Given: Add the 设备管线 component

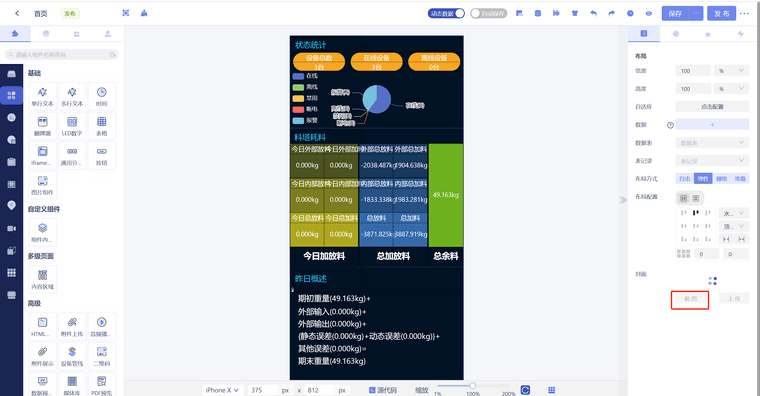Looking at the screenshot, I should [x=72, y=356].
